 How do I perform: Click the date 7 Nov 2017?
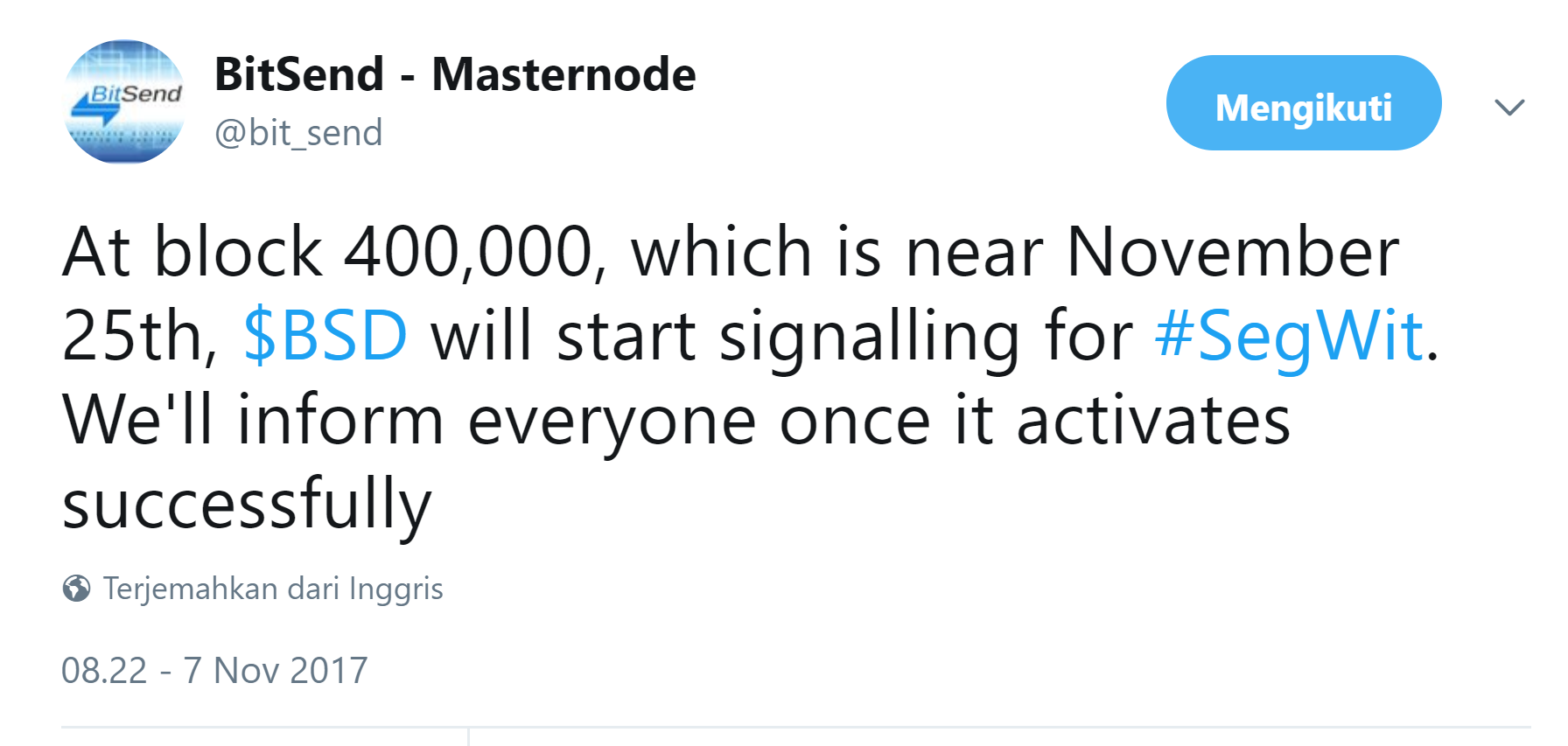coord(276,671)
